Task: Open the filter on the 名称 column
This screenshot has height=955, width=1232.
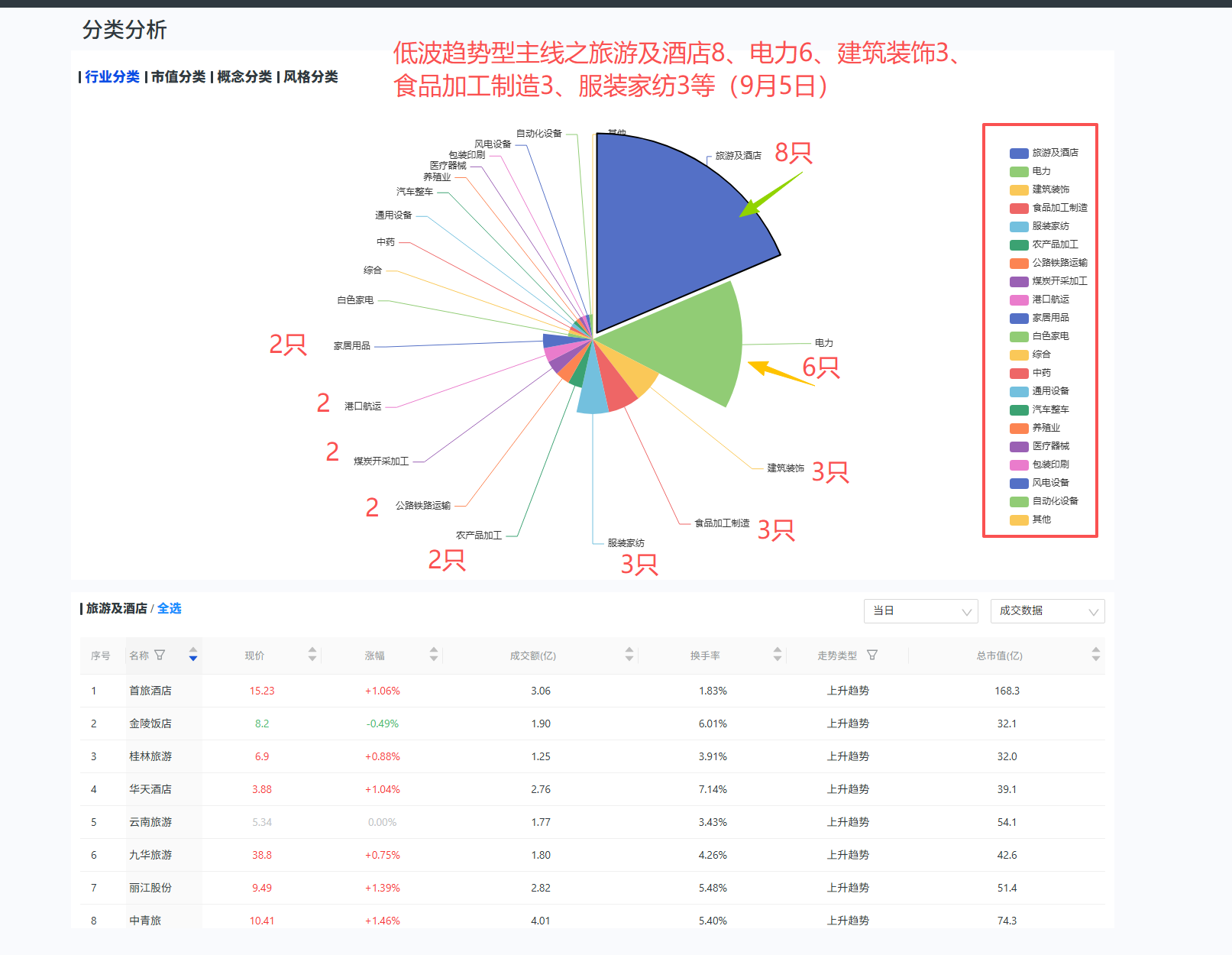Action: pos(160,655)
